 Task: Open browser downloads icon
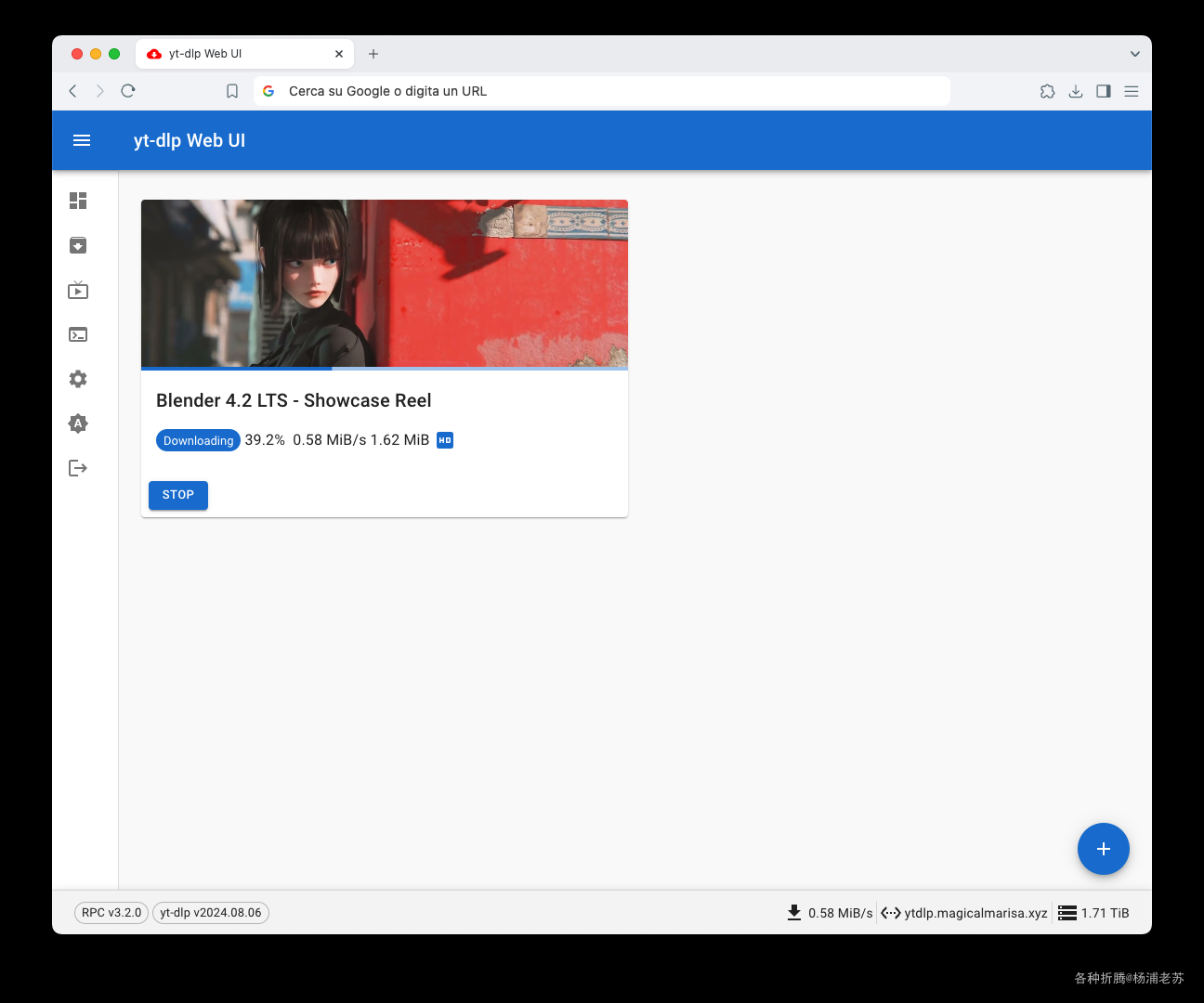click(x=1076, y=91)
